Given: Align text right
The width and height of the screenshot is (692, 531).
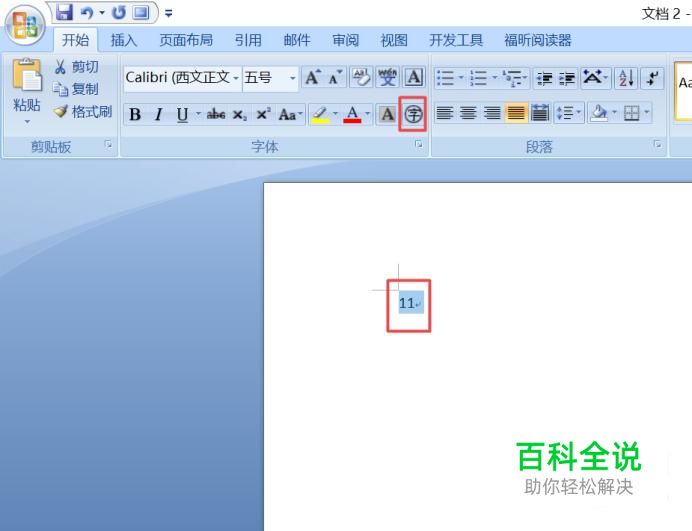Looking at the screenshot, I should pos(492,113).
